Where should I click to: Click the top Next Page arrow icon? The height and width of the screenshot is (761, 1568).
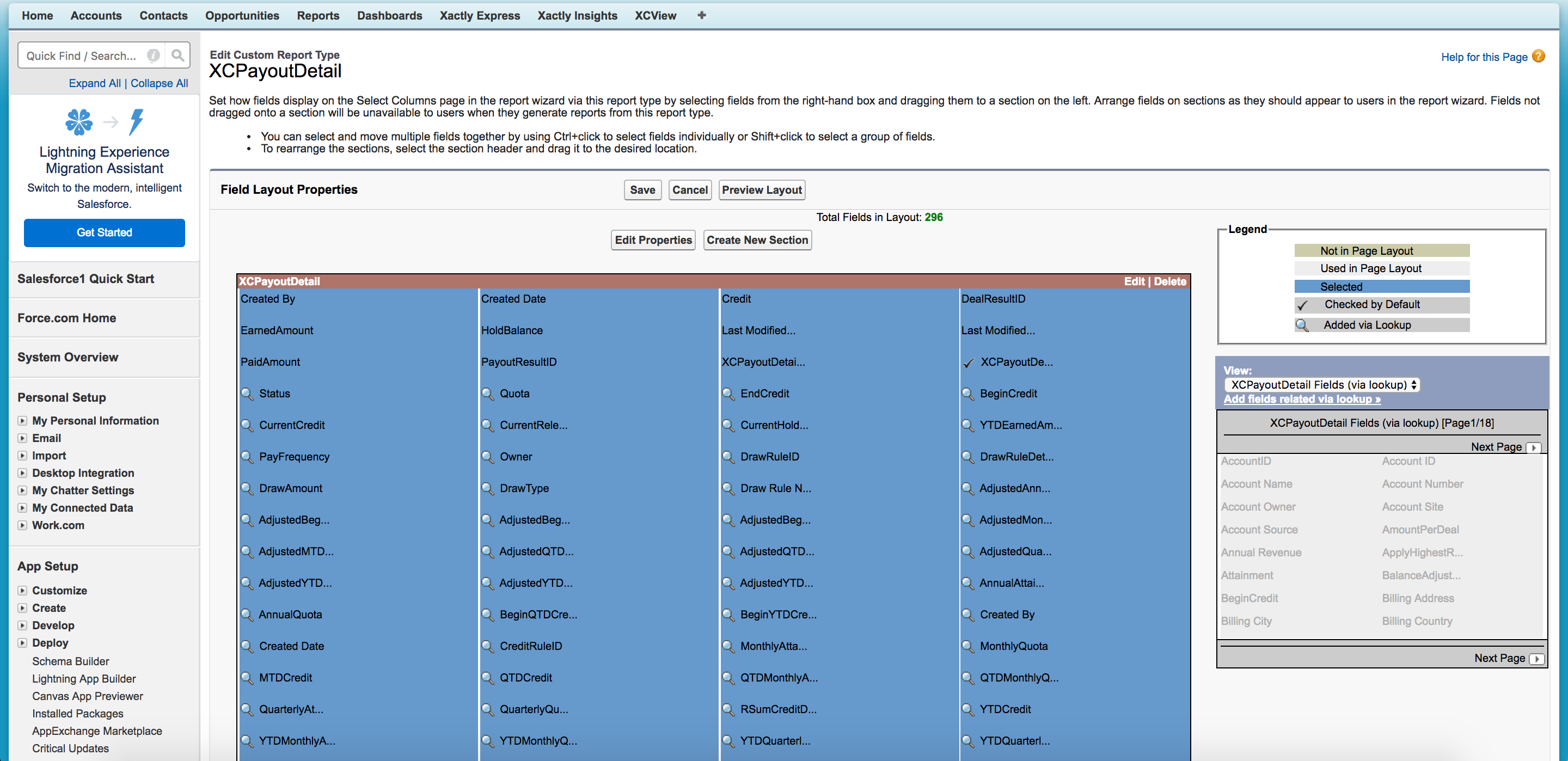pyautogui.click(x=1534, y=447)
